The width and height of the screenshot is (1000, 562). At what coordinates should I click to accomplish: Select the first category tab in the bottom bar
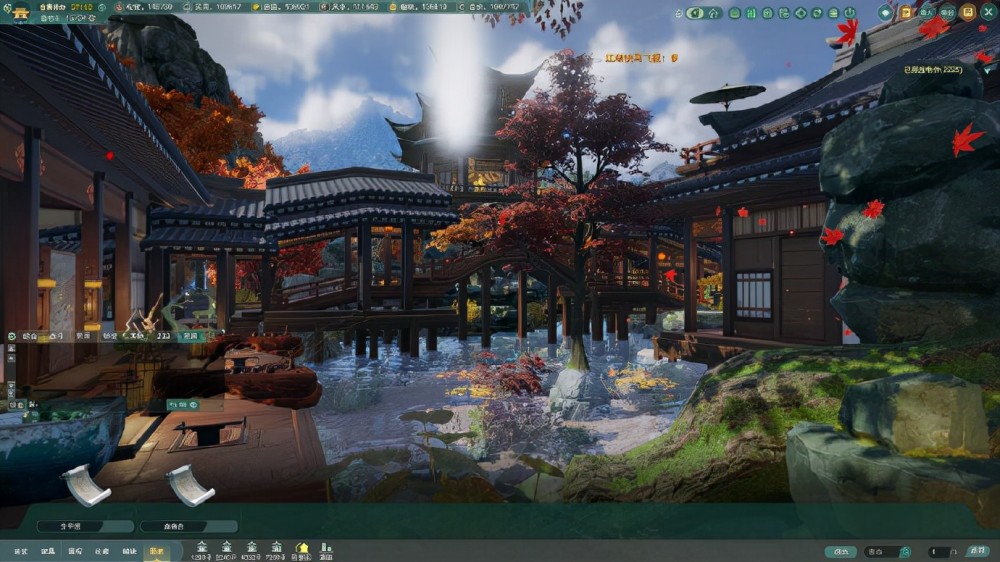[x=21, y=551]
